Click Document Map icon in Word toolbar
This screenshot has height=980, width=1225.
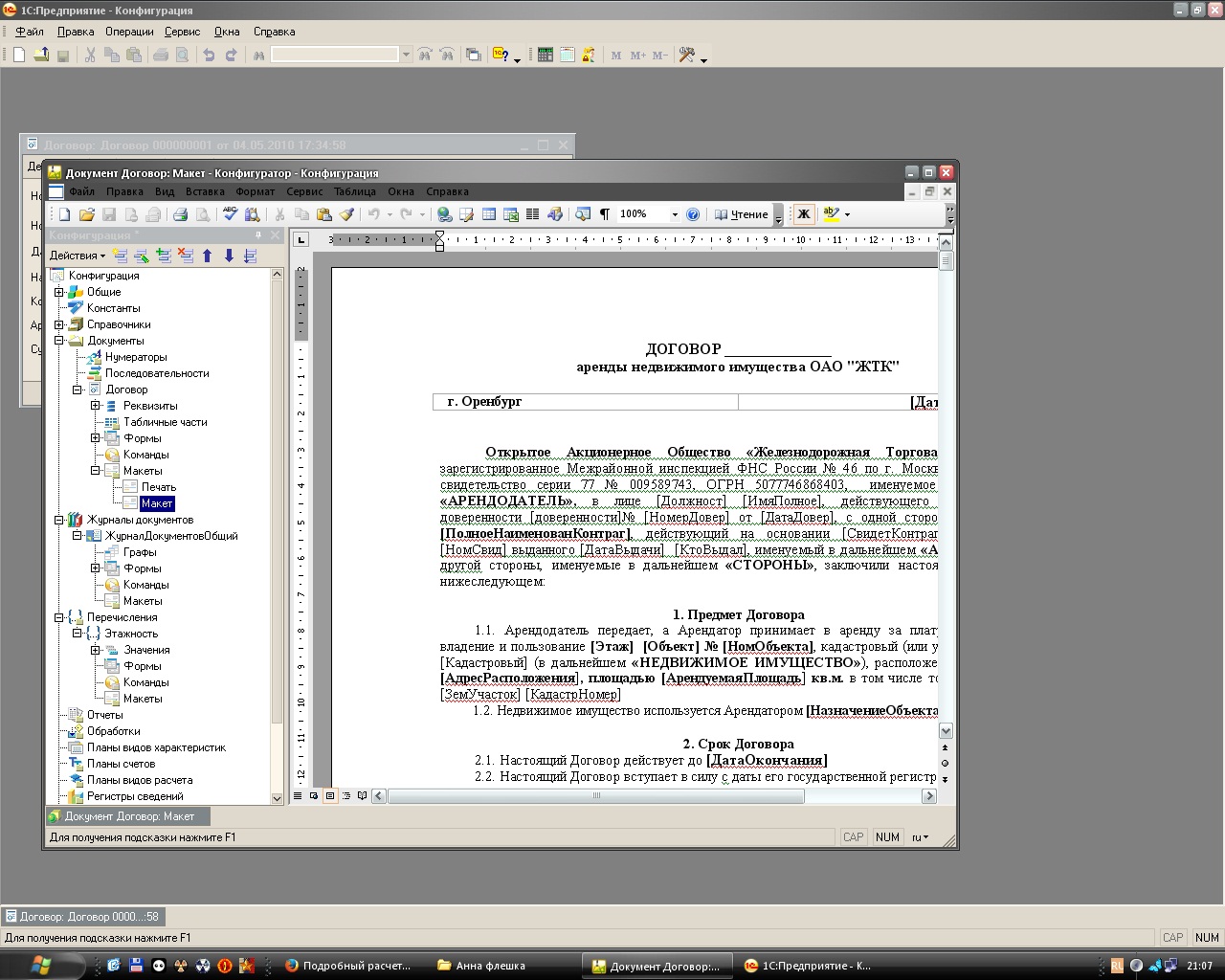coord(583,214)
